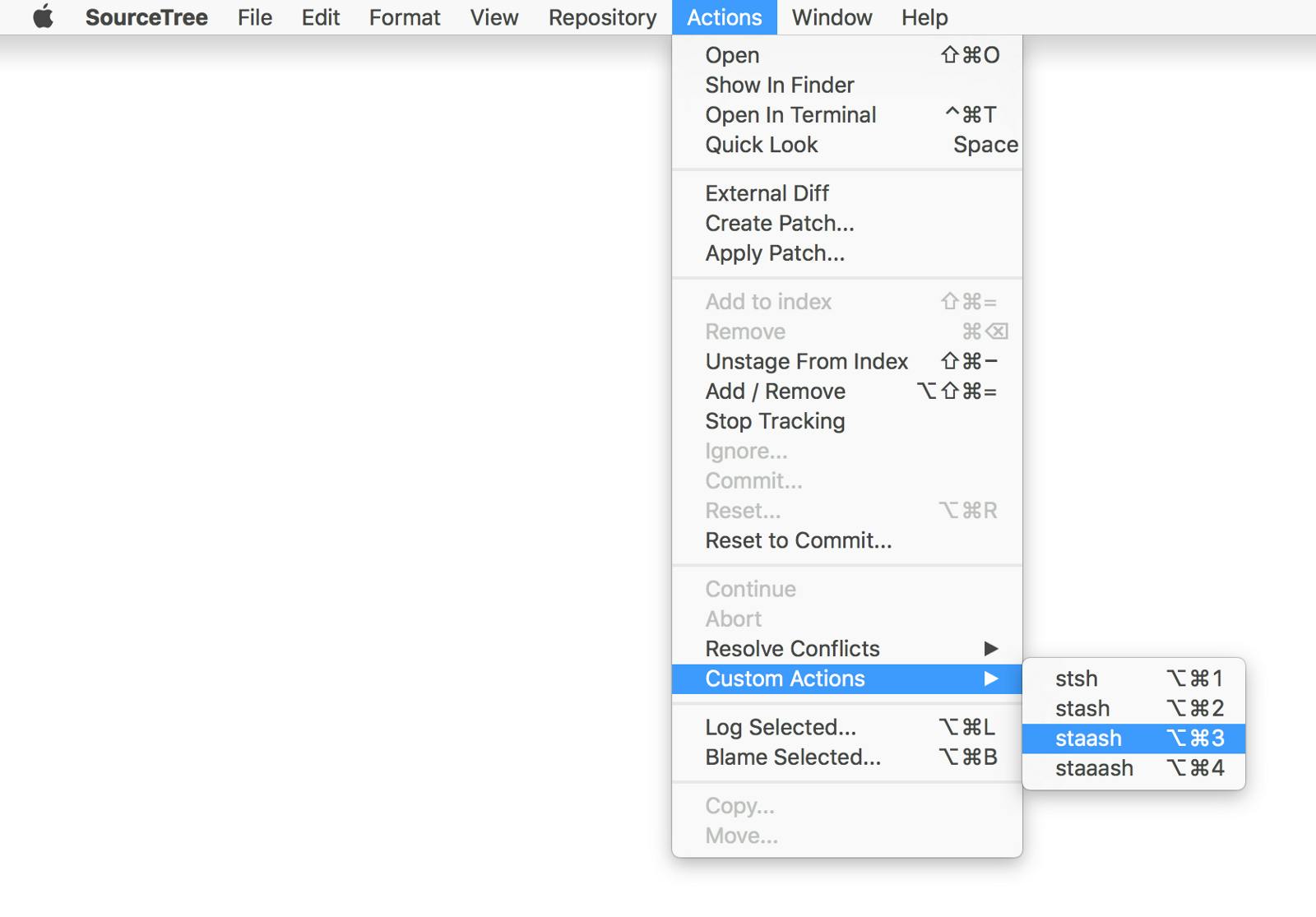The width and height of the screenshot is (1316, 917).
Task: Open the Apple menu
Action: click(43, 17)
